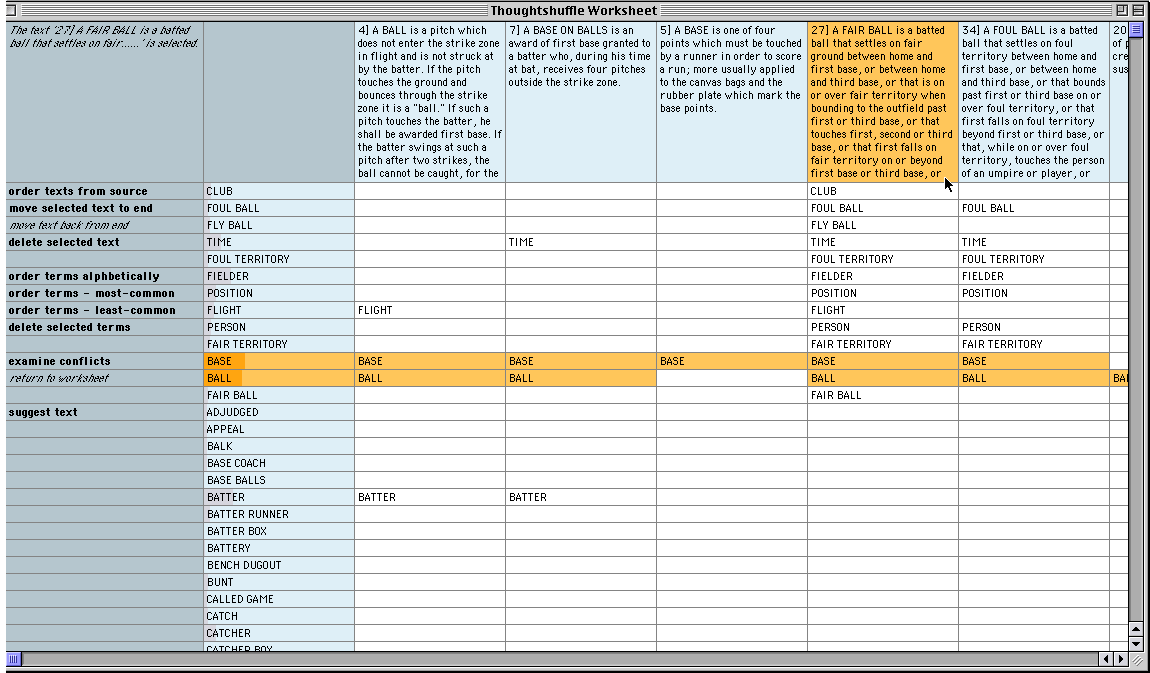Select BATTER RUNNER in the term list
Viewport: 1150px width, 673px height.
279,514
